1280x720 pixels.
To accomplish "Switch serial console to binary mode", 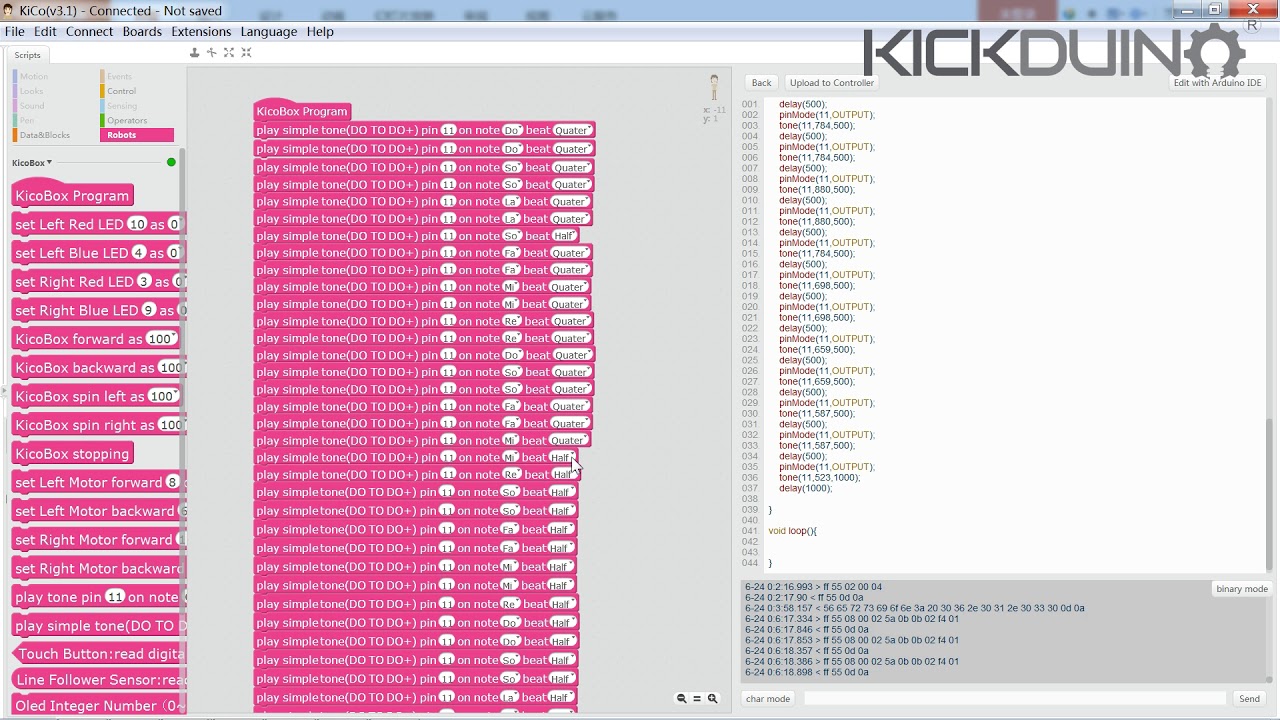I will (x=1241, y=589).
